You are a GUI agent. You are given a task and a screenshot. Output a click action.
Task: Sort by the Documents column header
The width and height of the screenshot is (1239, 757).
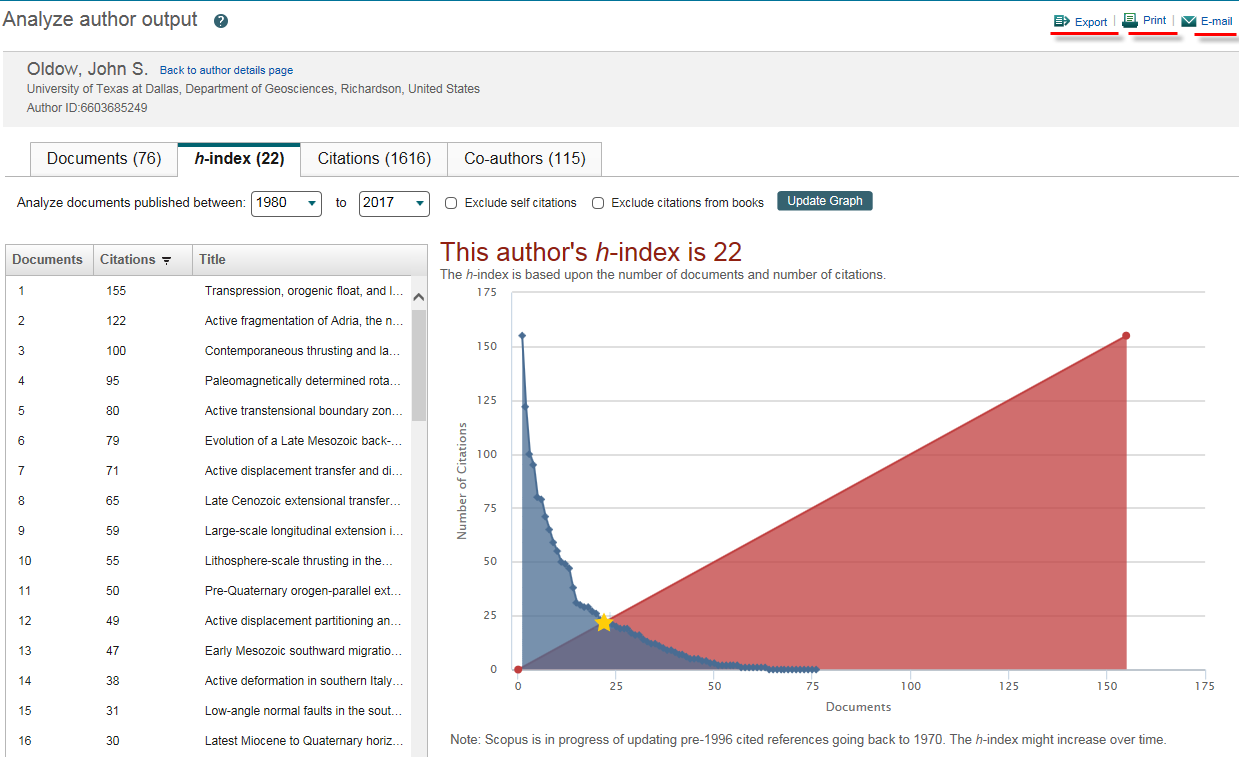48,260
